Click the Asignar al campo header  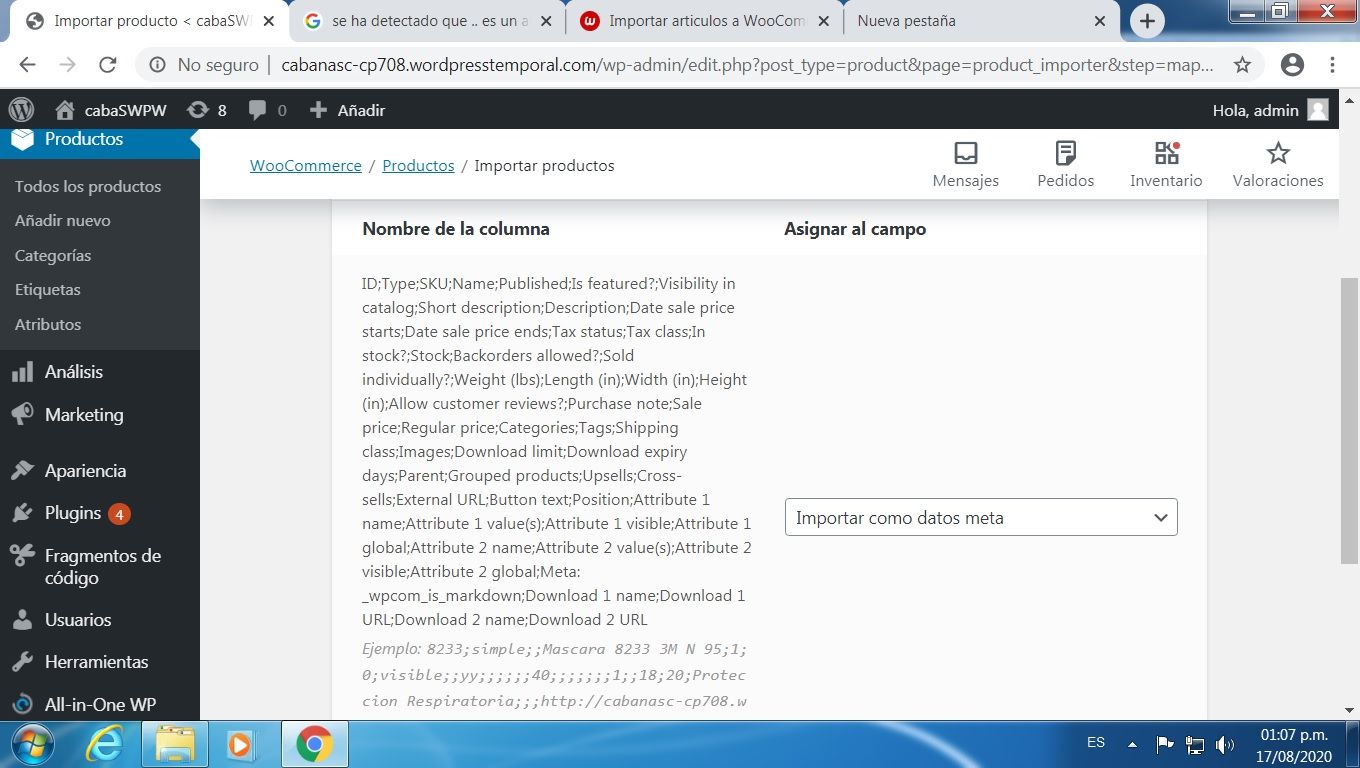point(855,229)
